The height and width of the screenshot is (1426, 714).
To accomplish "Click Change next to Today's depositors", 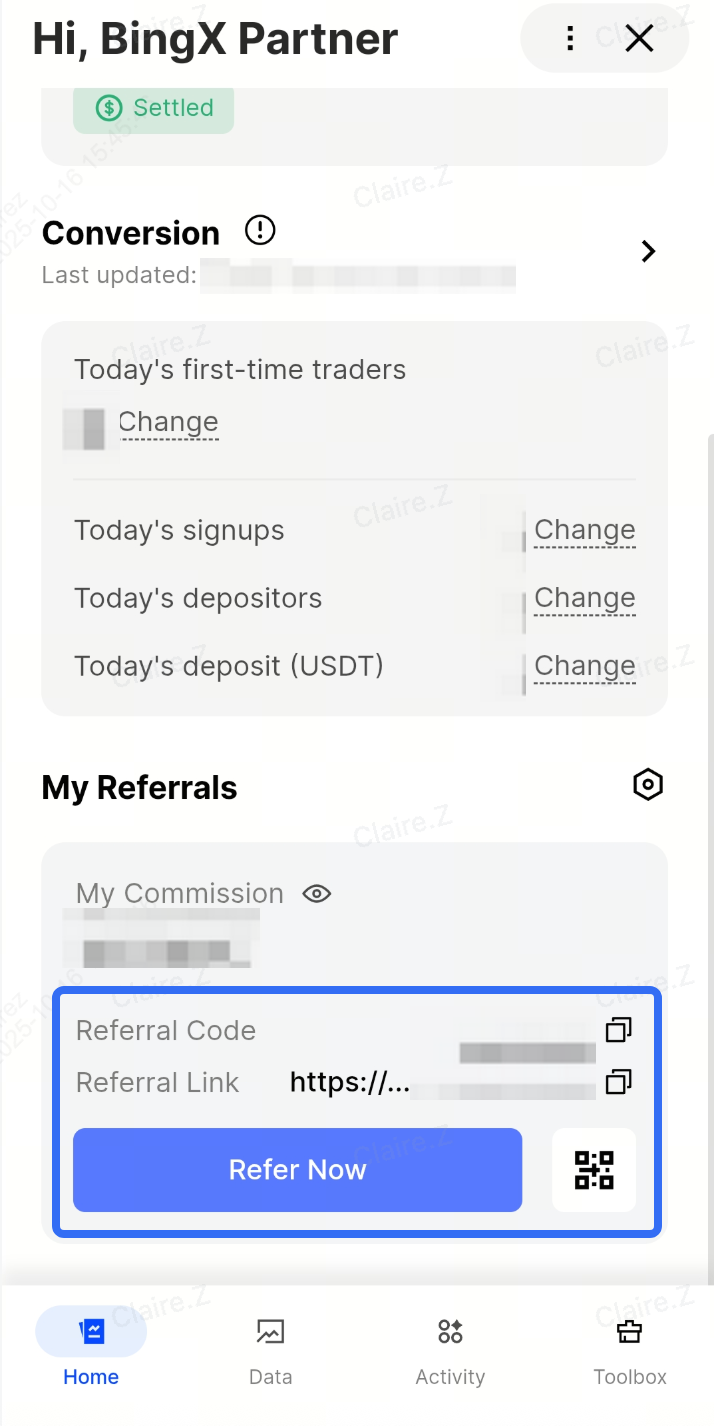I will pos(584,598).
